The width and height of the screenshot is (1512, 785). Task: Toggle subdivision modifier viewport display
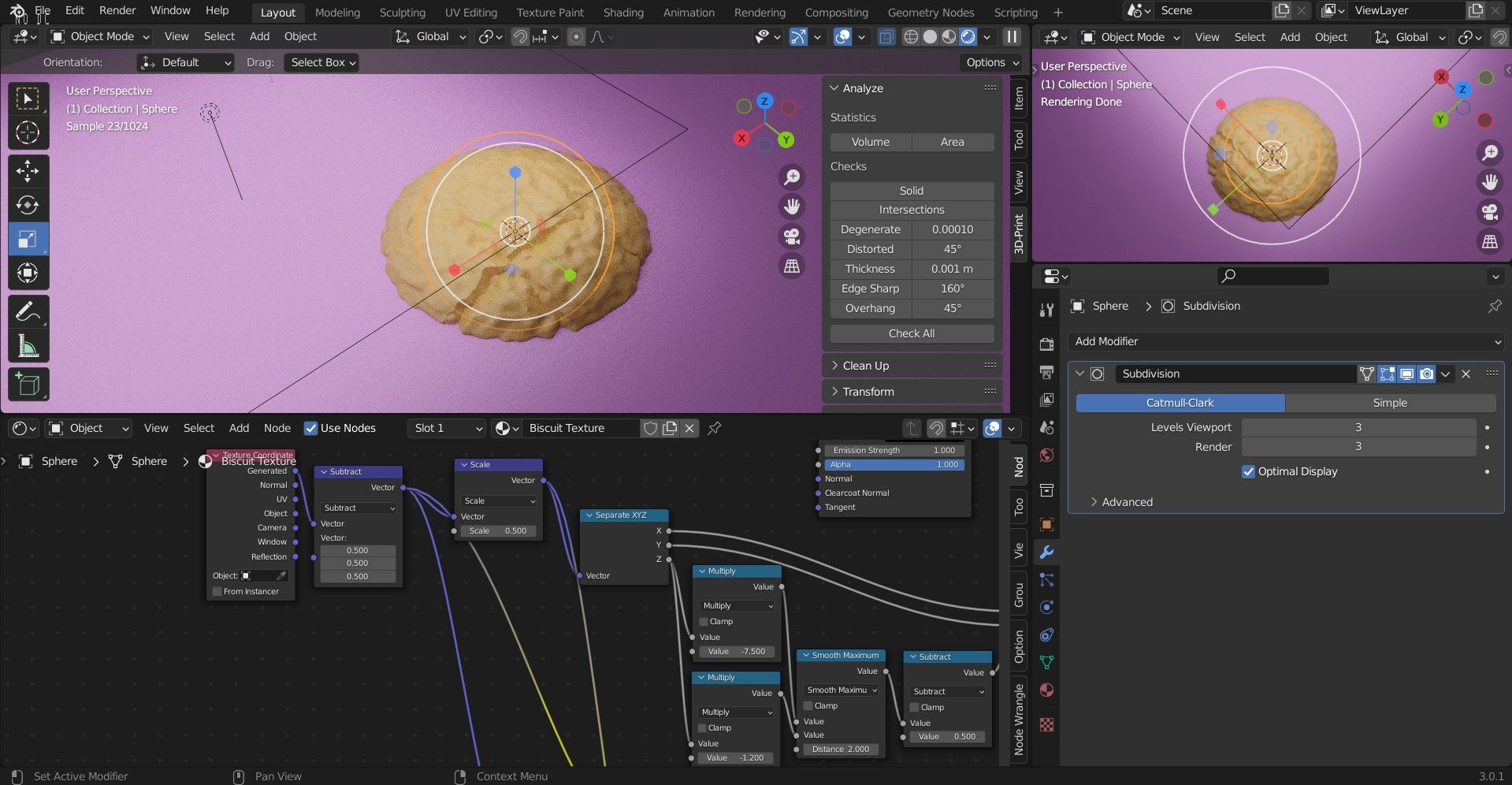1406,374
